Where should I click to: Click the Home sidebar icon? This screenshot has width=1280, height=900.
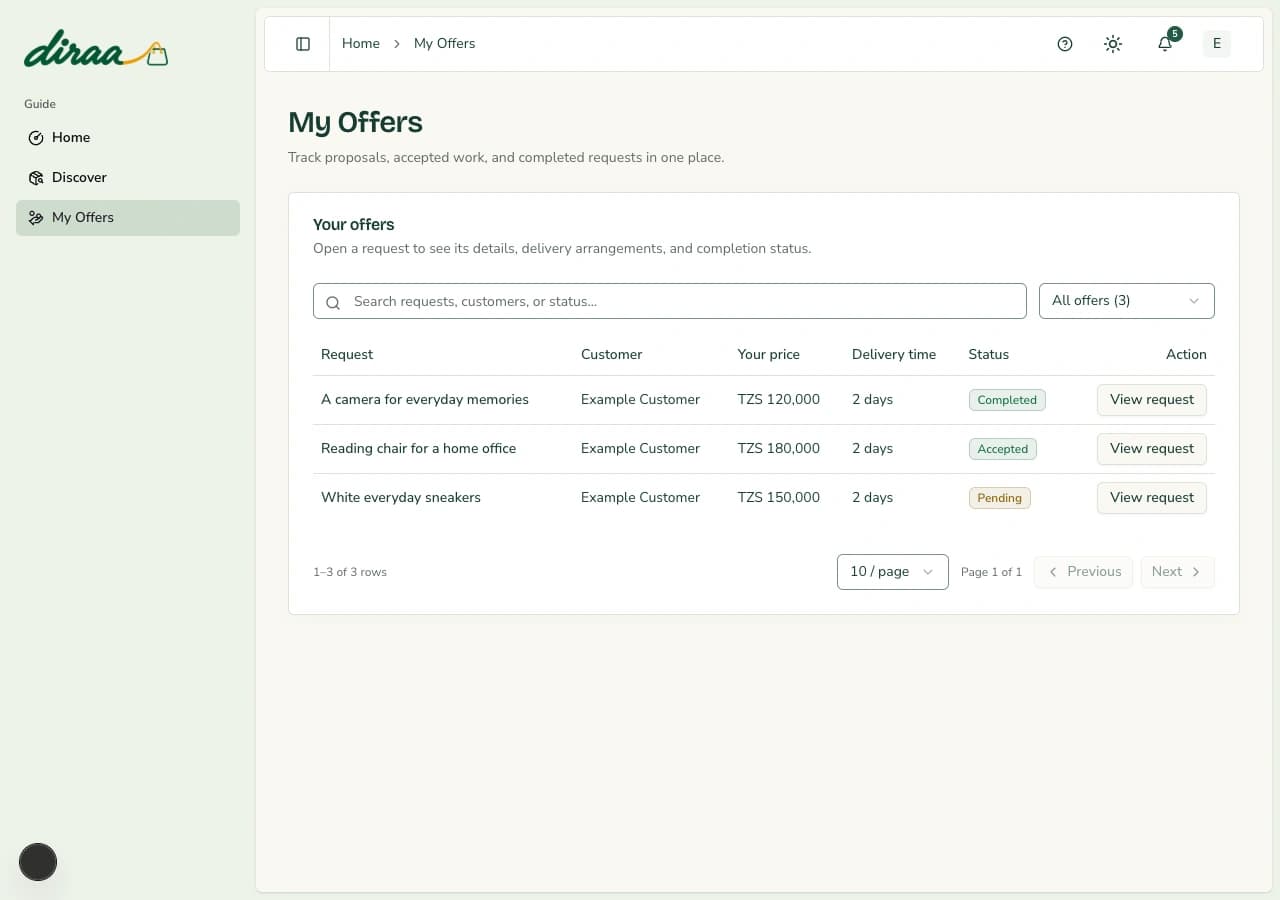point(36,138)
